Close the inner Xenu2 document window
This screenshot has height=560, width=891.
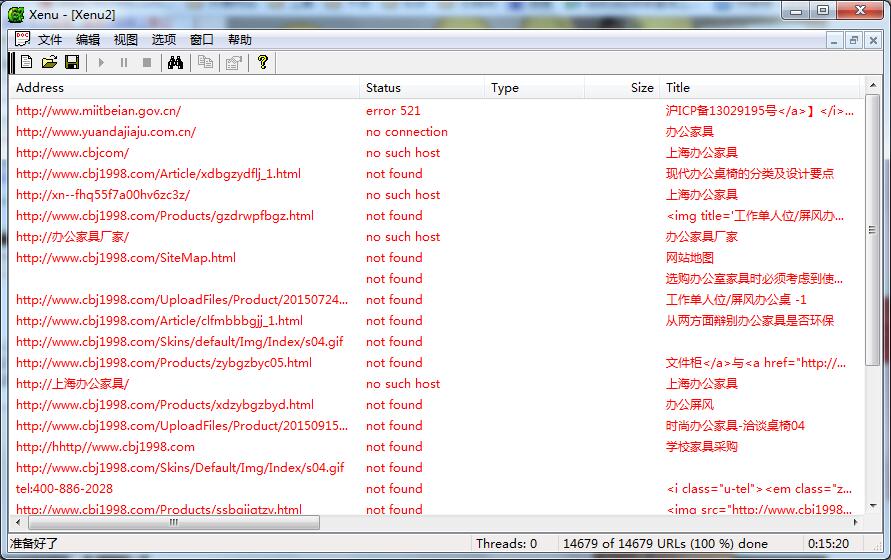pos(873,40)
